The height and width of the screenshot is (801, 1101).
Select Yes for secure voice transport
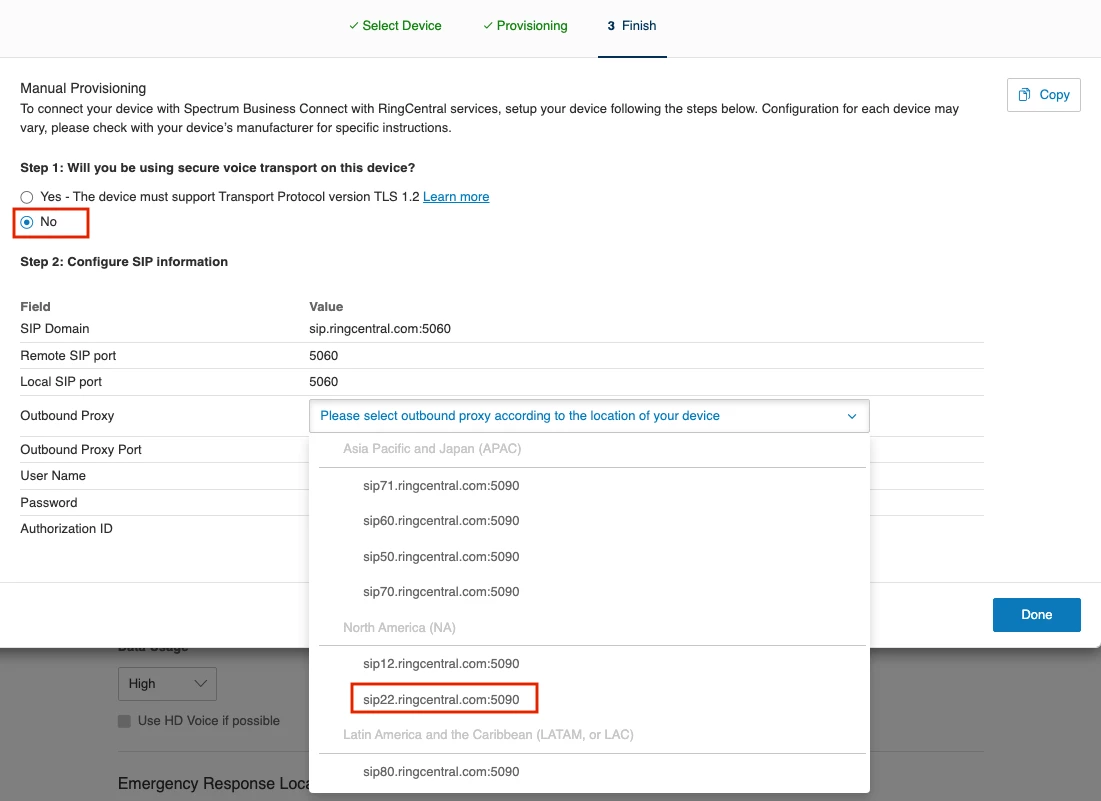click(x=27, y=197)
